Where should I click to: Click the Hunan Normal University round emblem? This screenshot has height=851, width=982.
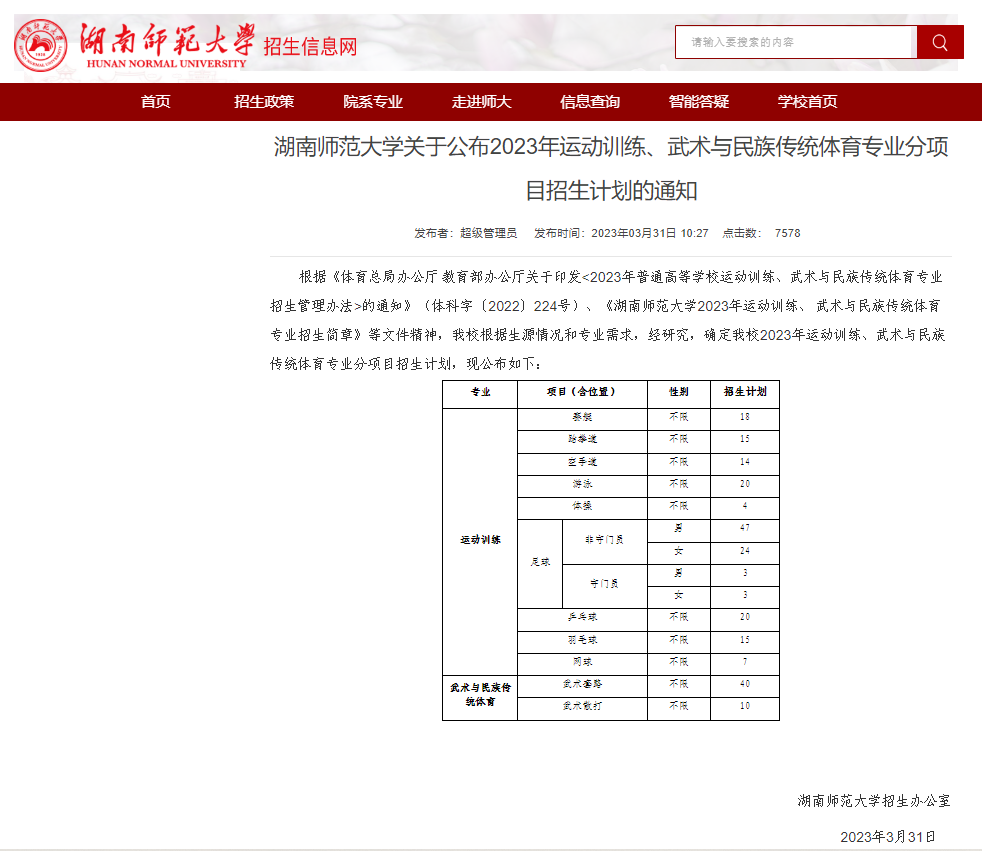click(x=41, y=46)
